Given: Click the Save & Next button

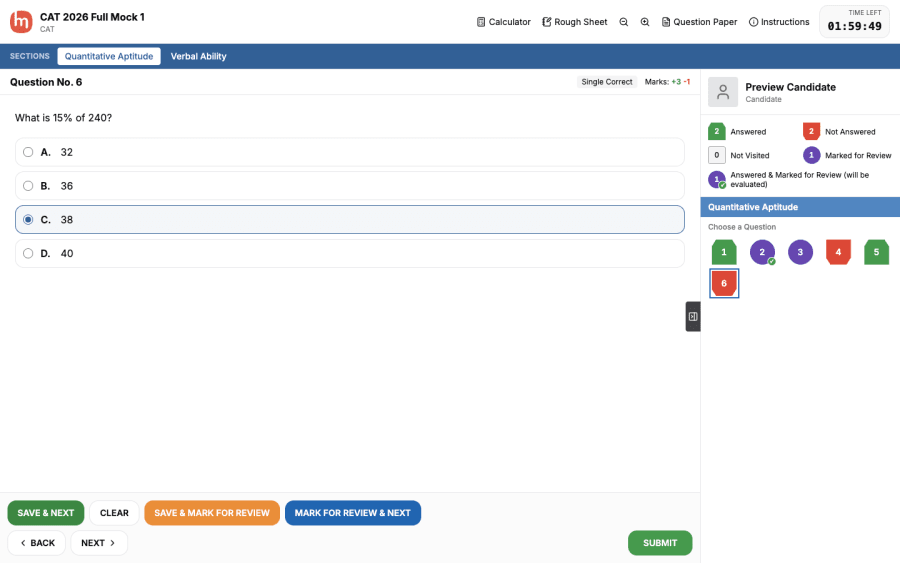Looking at the screenshot, I should coord(46,513).
